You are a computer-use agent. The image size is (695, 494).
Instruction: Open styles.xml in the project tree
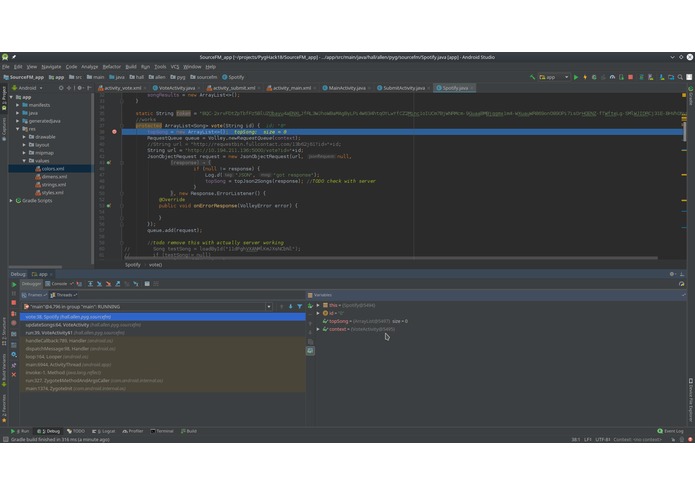tap(52, 193)
